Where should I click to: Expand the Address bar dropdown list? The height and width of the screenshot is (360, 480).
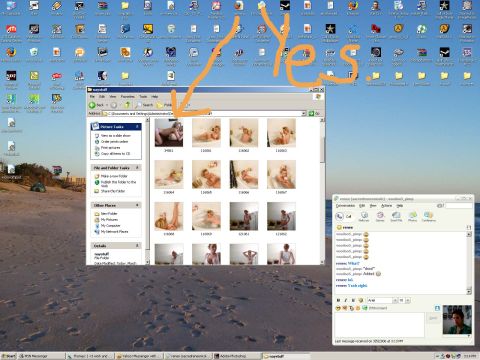coord(303,114)
